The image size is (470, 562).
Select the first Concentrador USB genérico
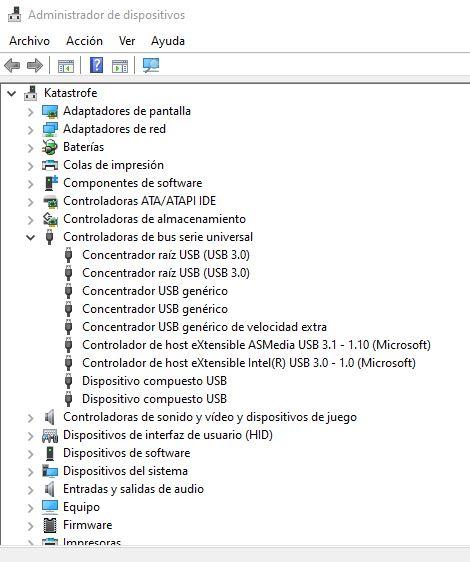coord(155,291)
